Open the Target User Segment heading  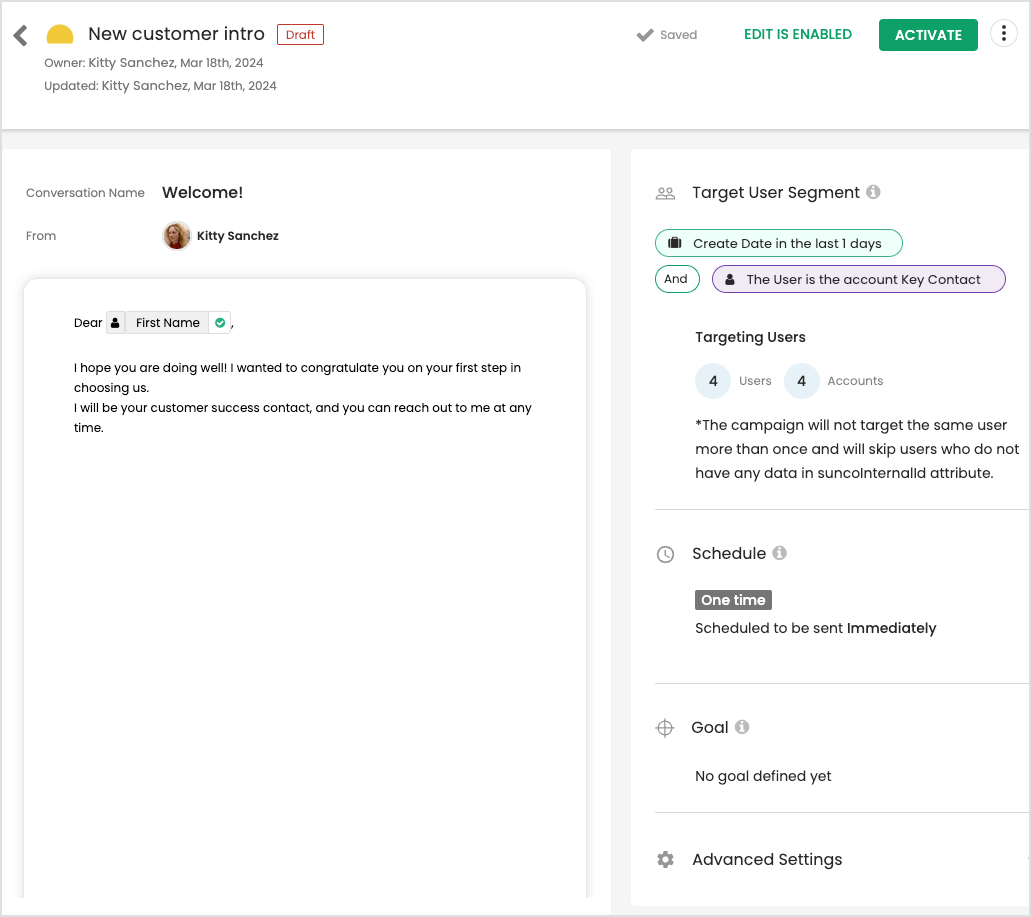775,193
